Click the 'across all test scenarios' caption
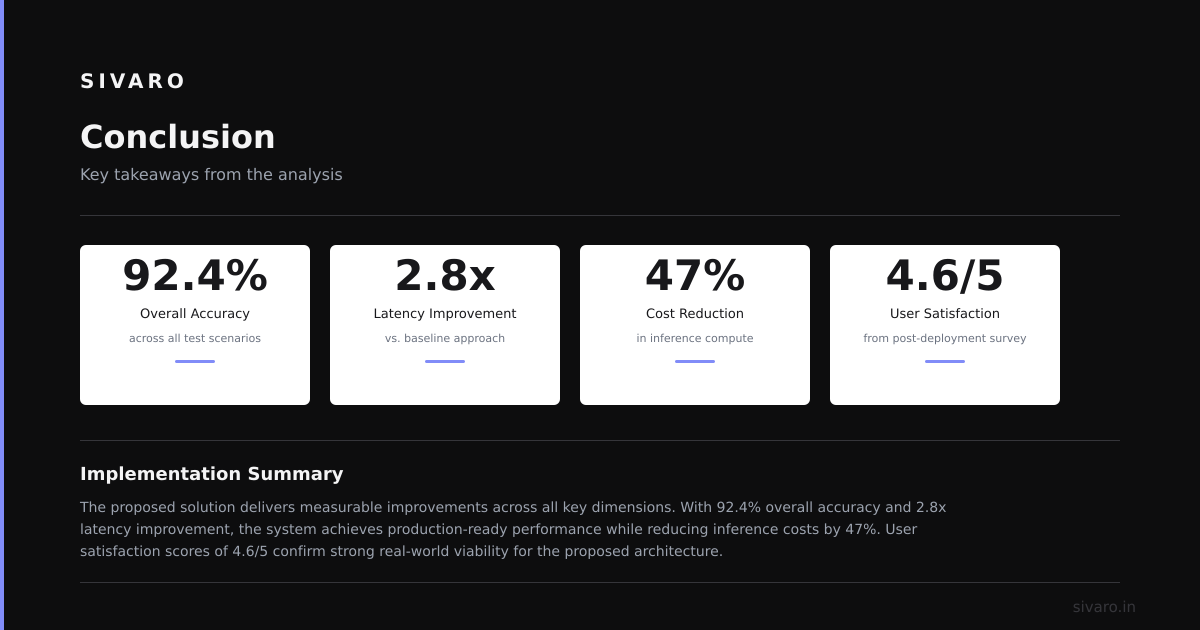Screen dimensions: 1200x630 coord(195,338)
